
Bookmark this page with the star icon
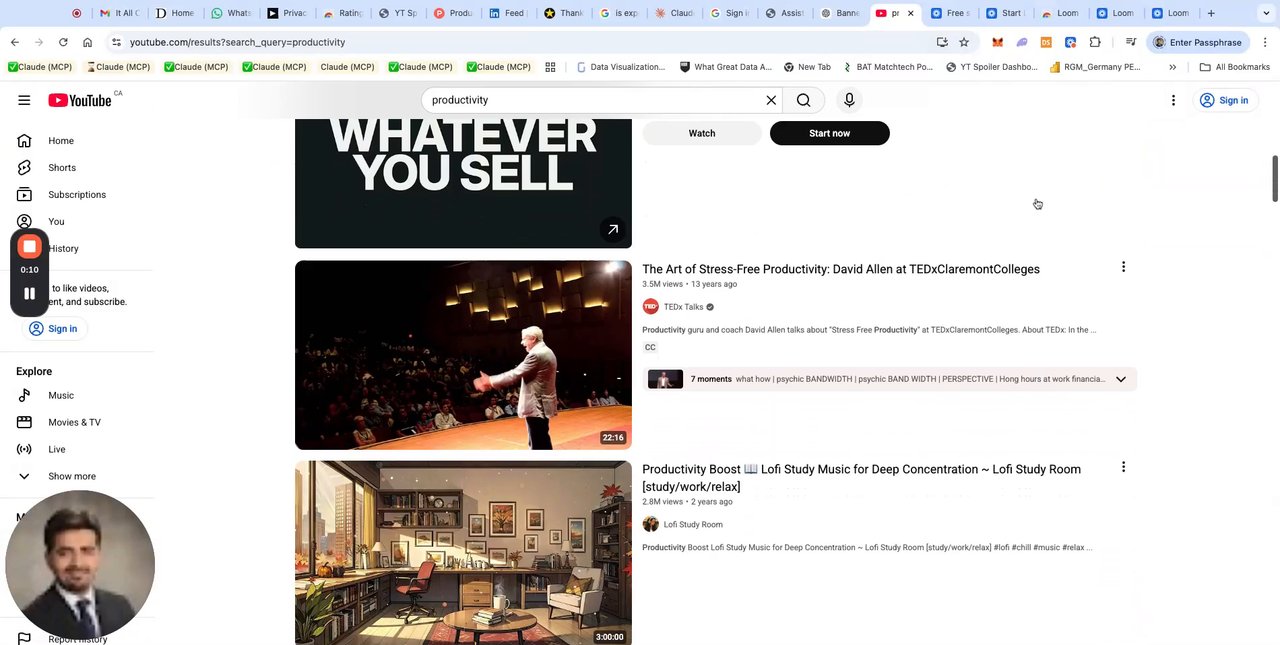pos(964,42)
